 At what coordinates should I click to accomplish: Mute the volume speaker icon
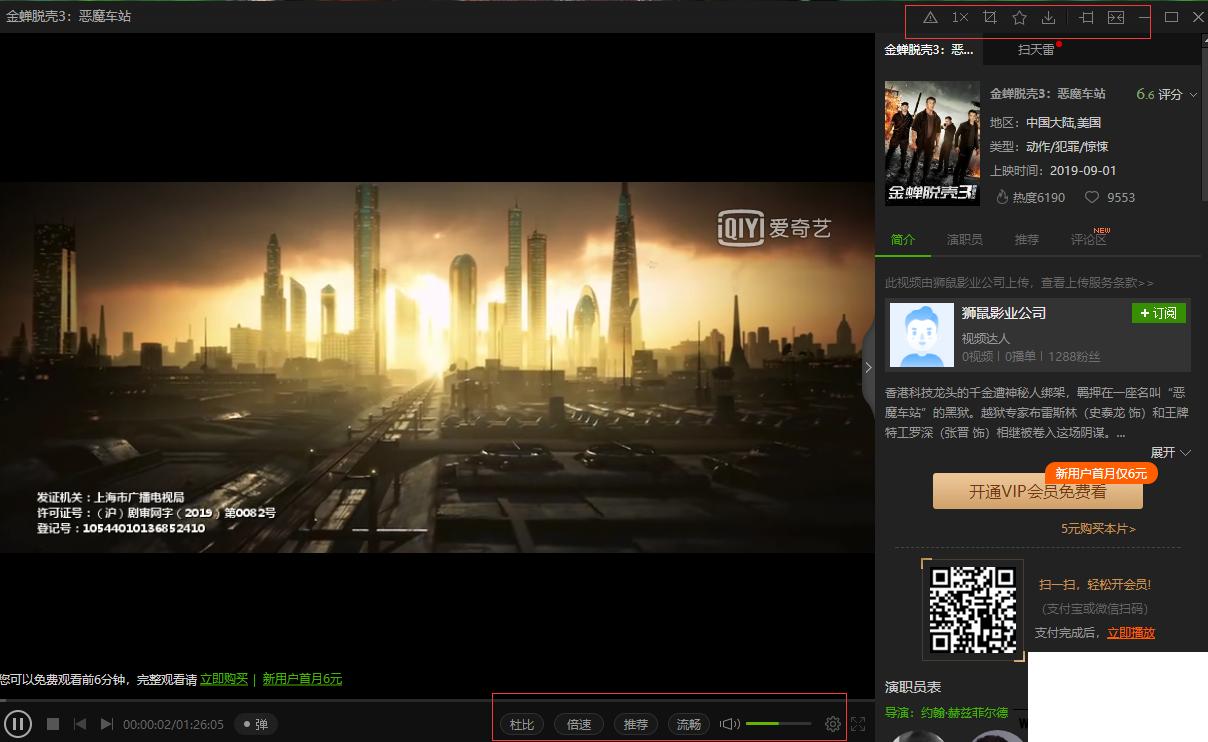(x=727, y=724)
